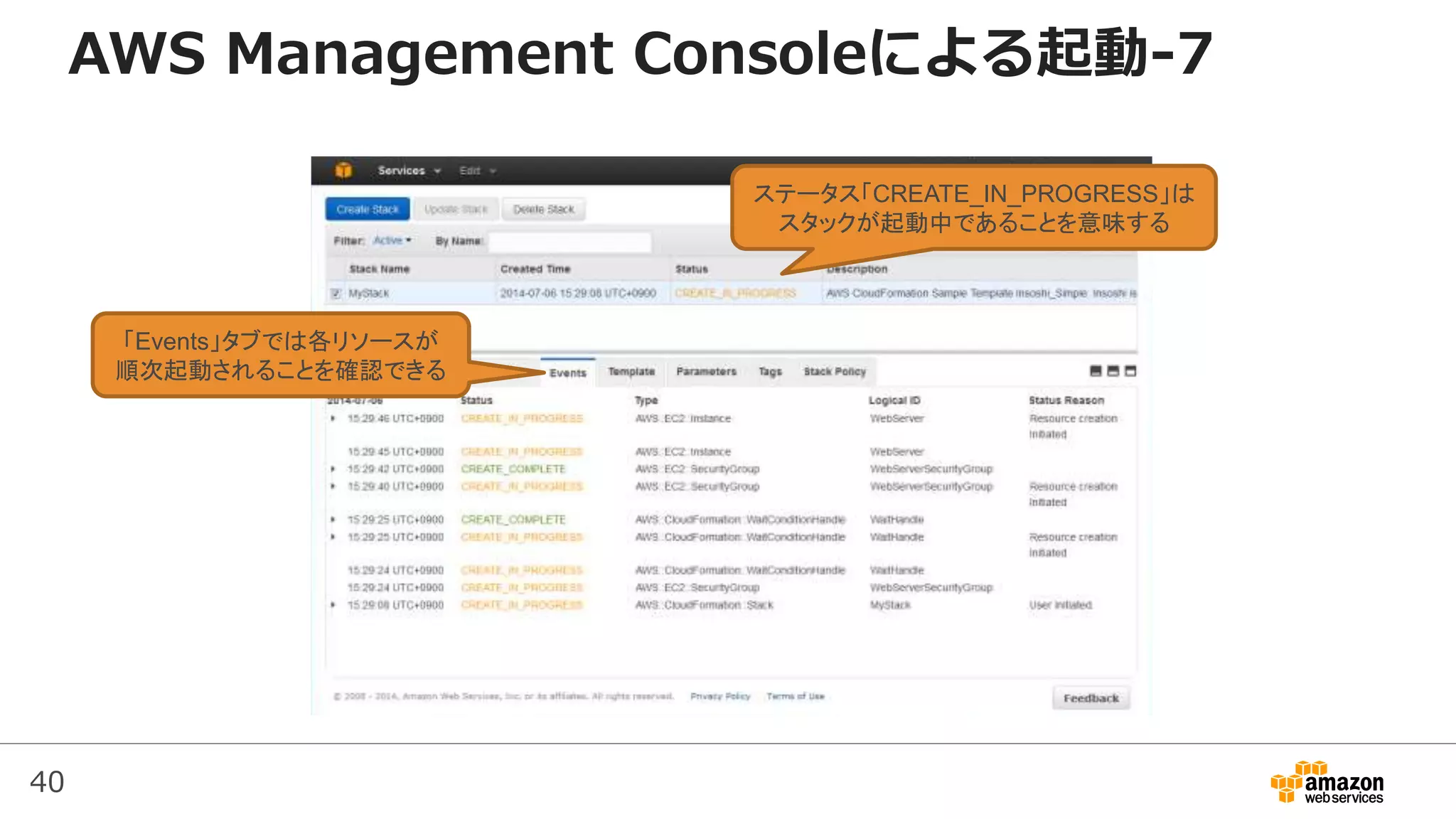The height and width of the screenshot is (819, 1456).
Task: Click the 15:29:45 UTC+0900 event timestamp
Action: [x=395, y=452]
